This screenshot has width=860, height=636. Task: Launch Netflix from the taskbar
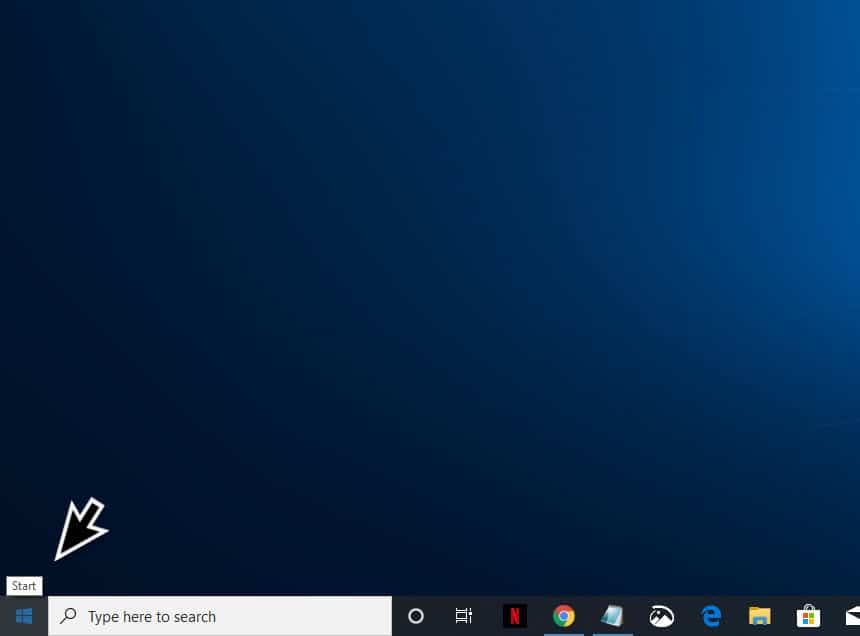click(x=514, y=616)
